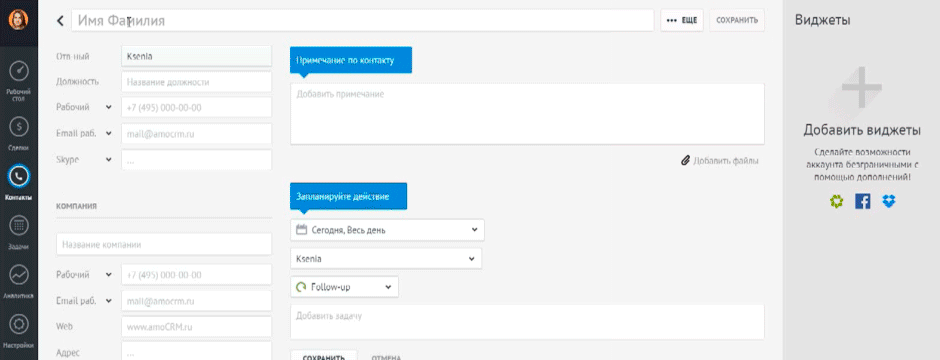Open the Аналитика chart icon
This screenshot has height=360, width=940.
pos(19,275)
